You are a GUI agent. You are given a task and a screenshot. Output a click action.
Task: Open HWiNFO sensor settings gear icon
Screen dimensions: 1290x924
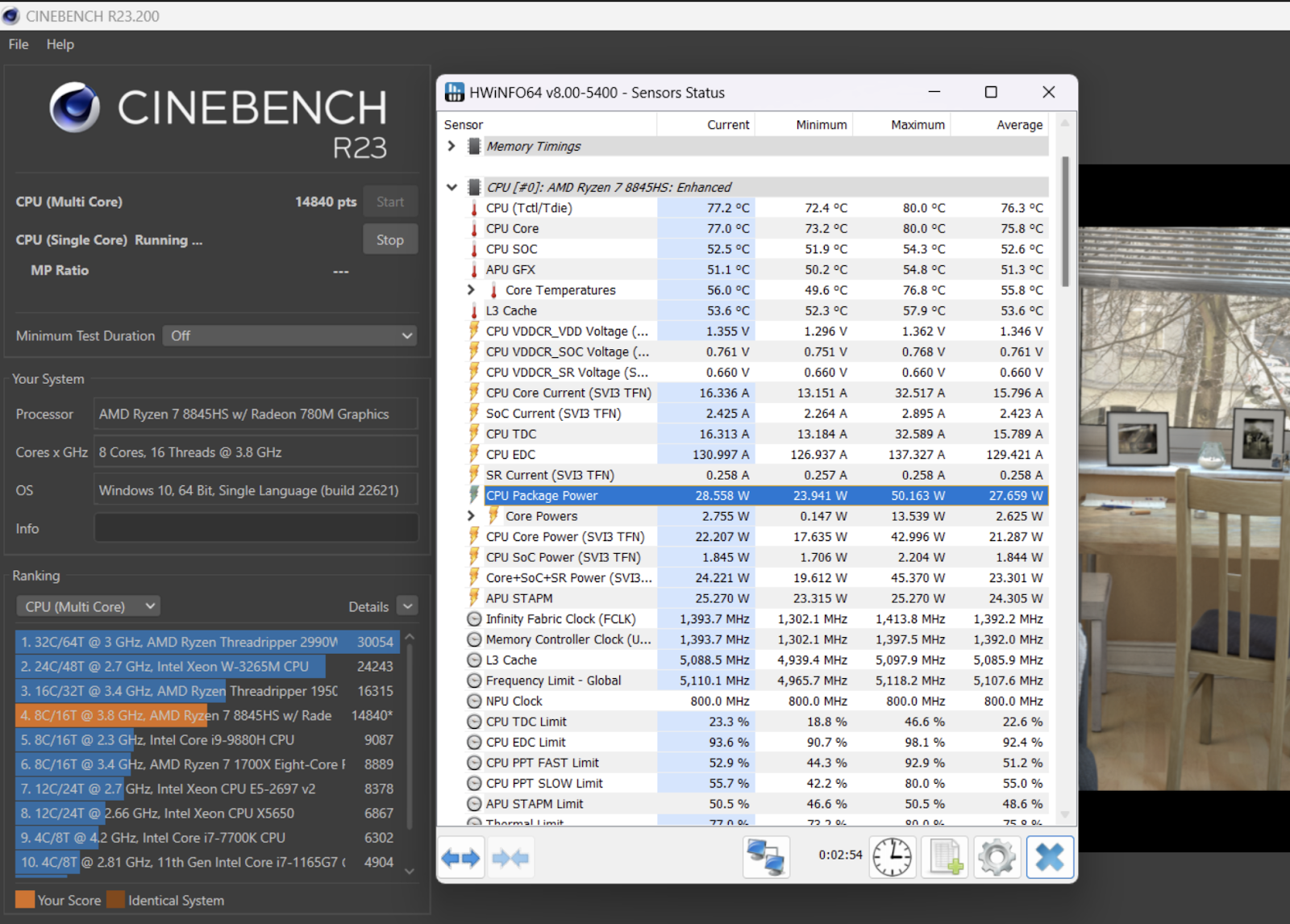pos(997,857)
